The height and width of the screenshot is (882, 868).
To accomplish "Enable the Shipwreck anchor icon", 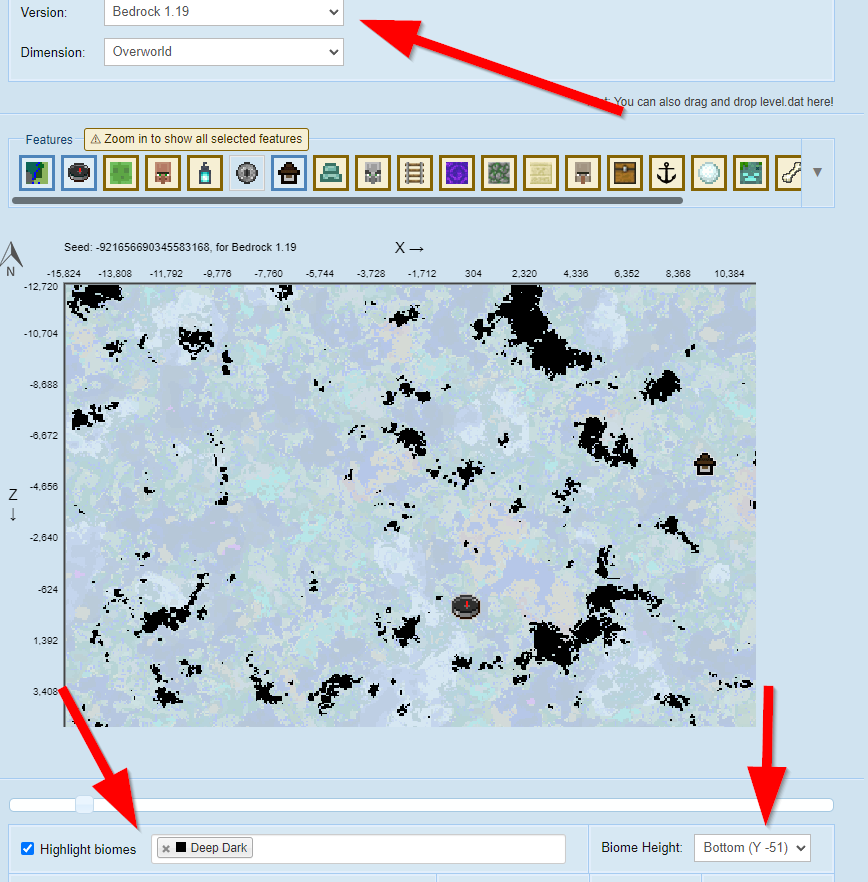I will click(x=667, y=173).
